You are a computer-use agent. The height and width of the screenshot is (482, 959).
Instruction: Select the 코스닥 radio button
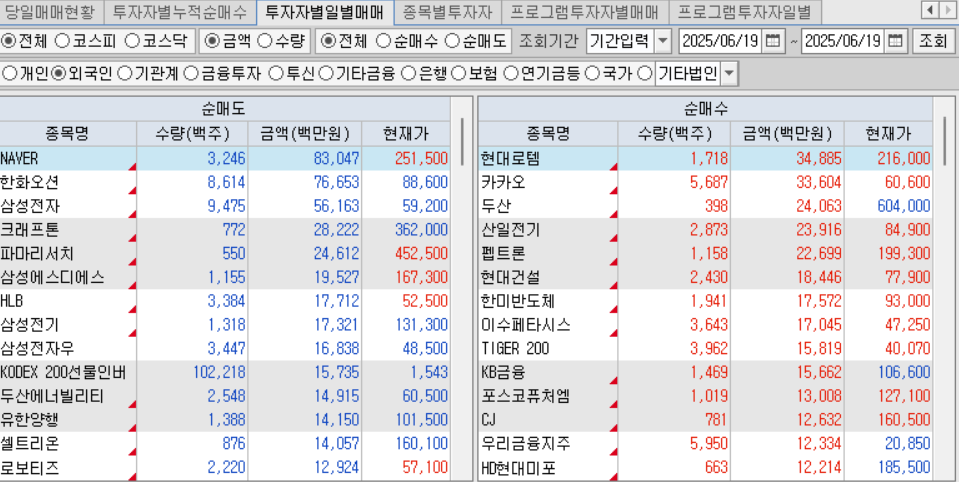coord(132,42)
